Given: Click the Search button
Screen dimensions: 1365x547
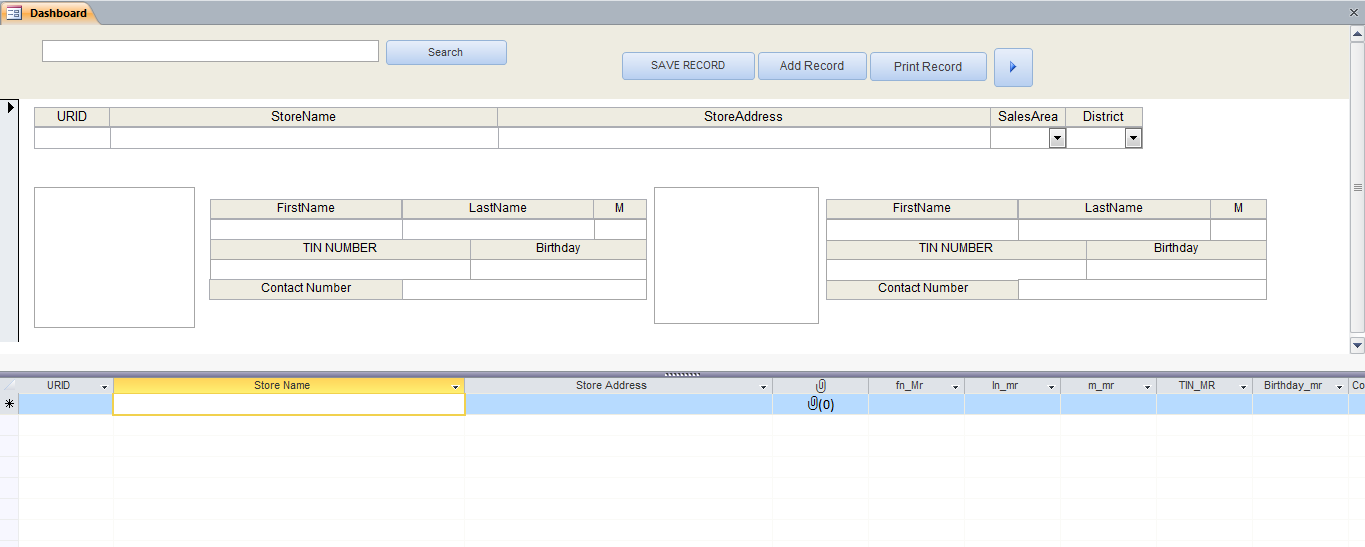Looking at the screenshot, I should (446, 52).
